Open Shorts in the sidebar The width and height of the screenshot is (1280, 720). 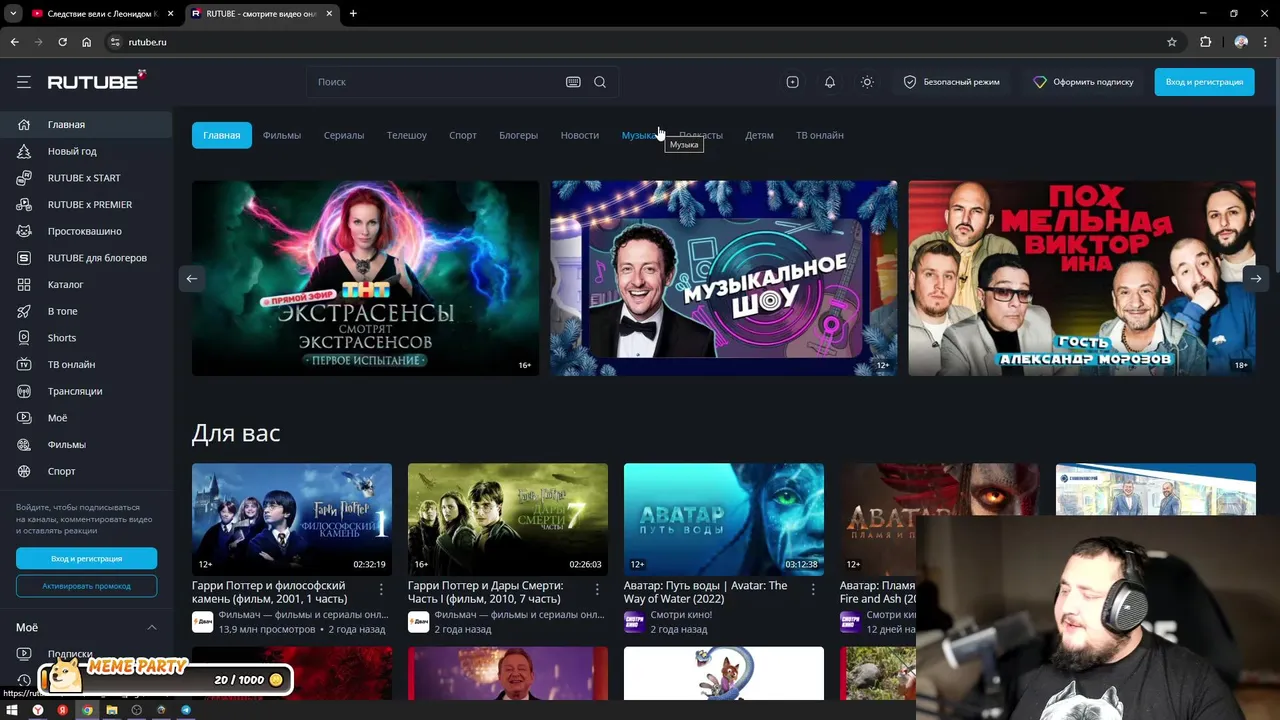coord(86,338)
